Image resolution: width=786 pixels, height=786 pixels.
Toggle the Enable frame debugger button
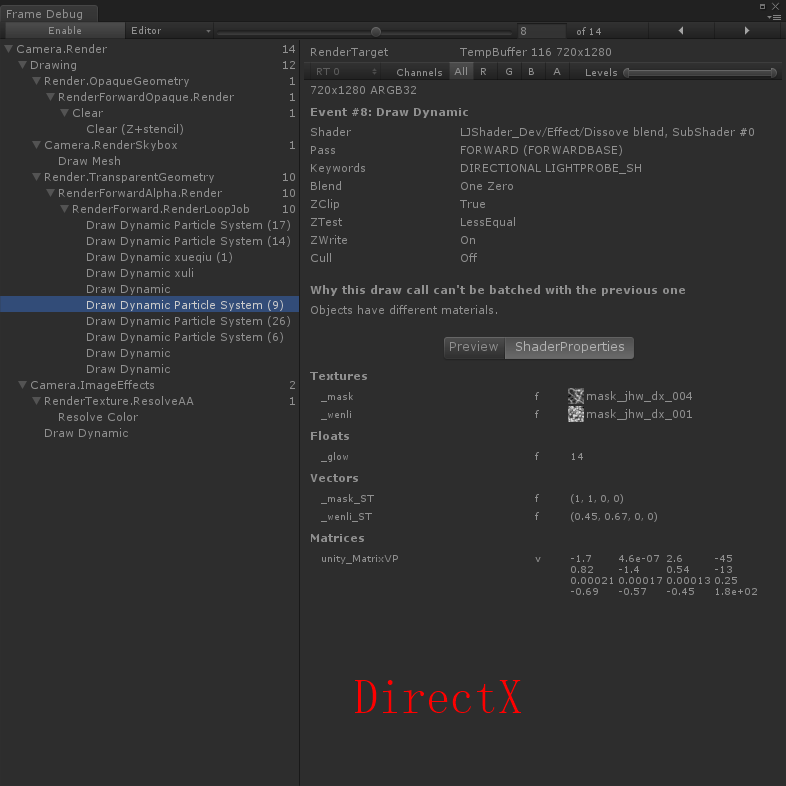point(65,31)
